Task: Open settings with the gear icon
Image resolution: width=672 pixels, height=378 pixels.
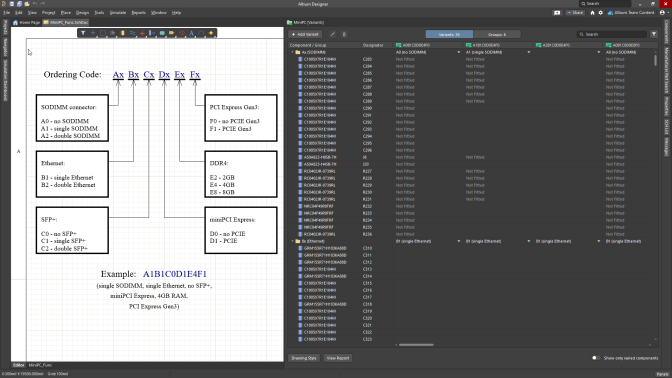Action: click(x=600, y=13)
